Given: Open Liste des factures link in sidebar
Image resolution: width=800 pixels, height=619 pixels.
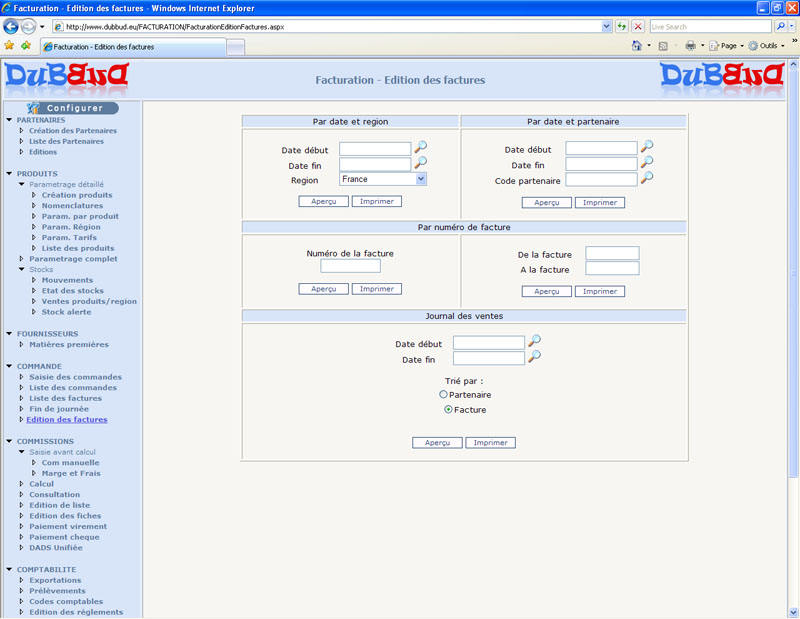Looking at the screenshot, I should coord(65,398).
